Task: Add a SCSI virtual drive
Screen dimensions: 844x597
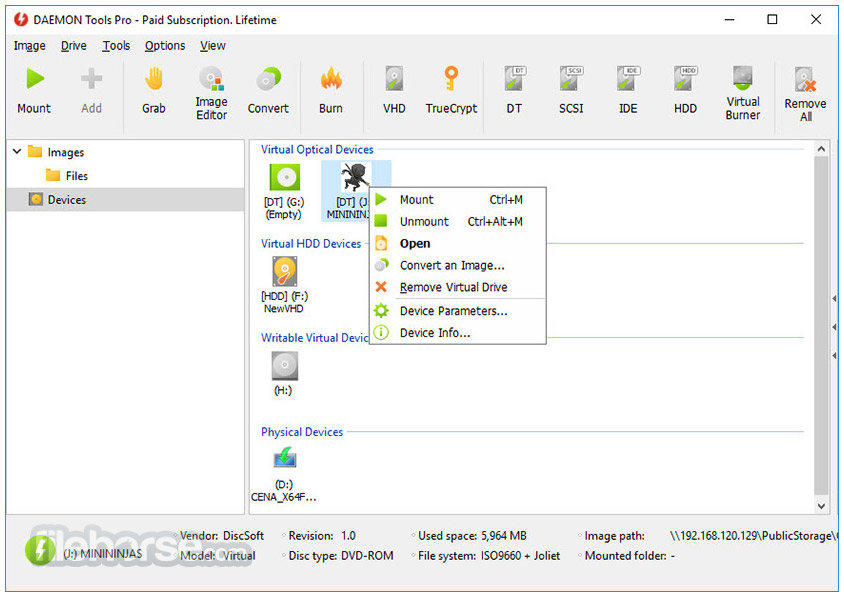Action: pyautogui.click(x=571, y=79)
